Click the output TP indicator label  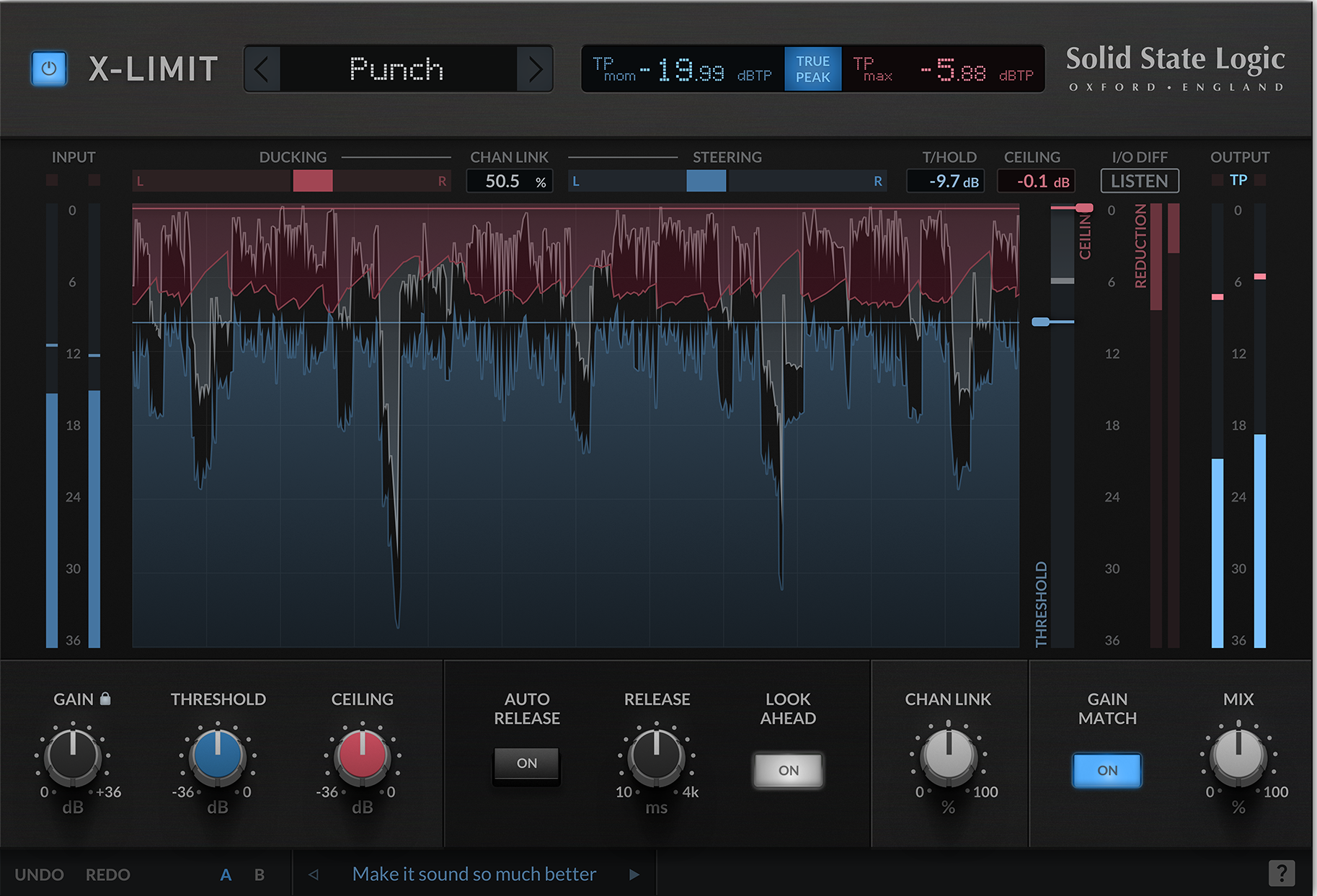(x=1238, y=180)
